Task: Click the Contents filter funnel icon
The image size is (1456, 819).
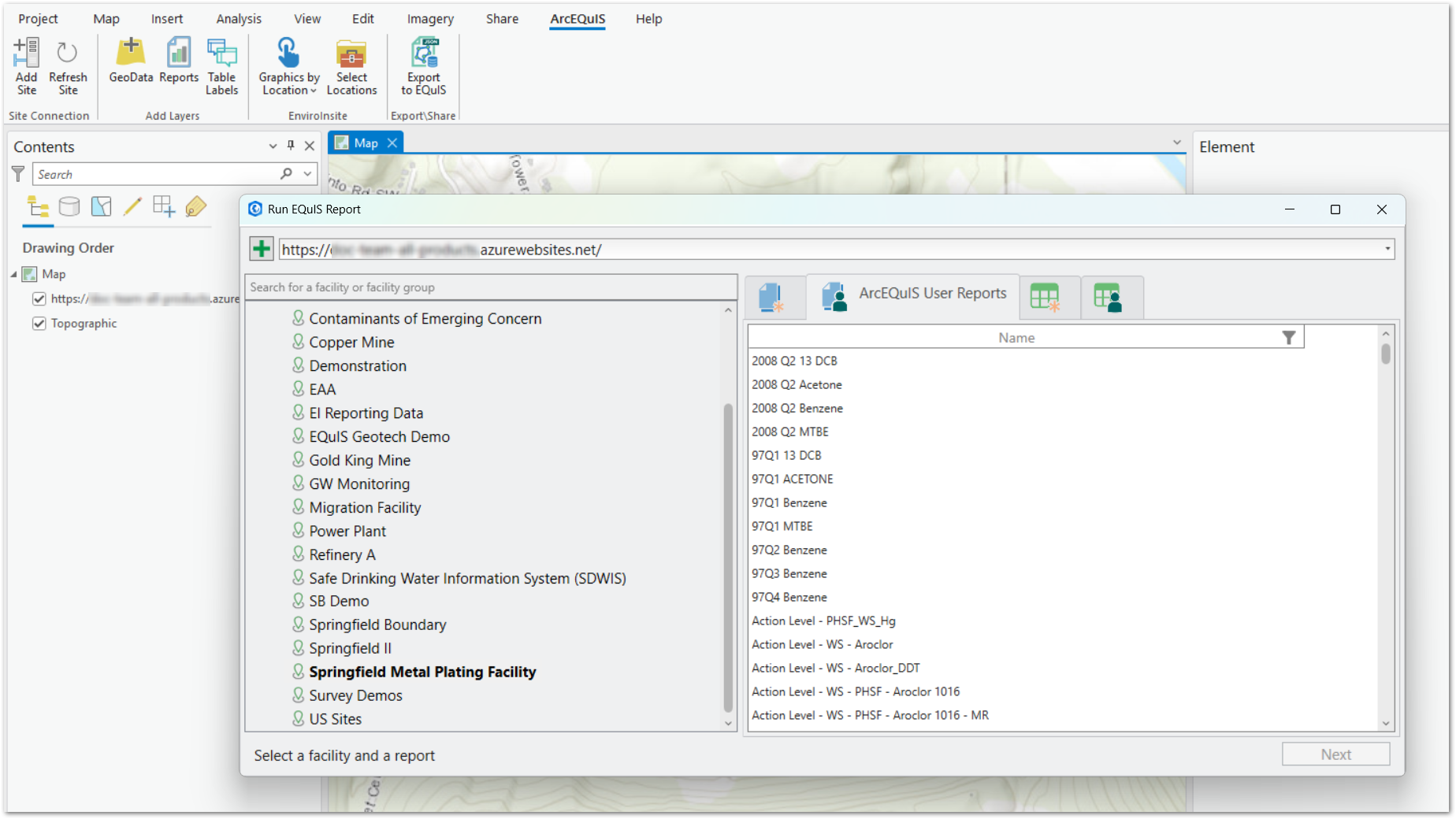Action: [18, 174]
